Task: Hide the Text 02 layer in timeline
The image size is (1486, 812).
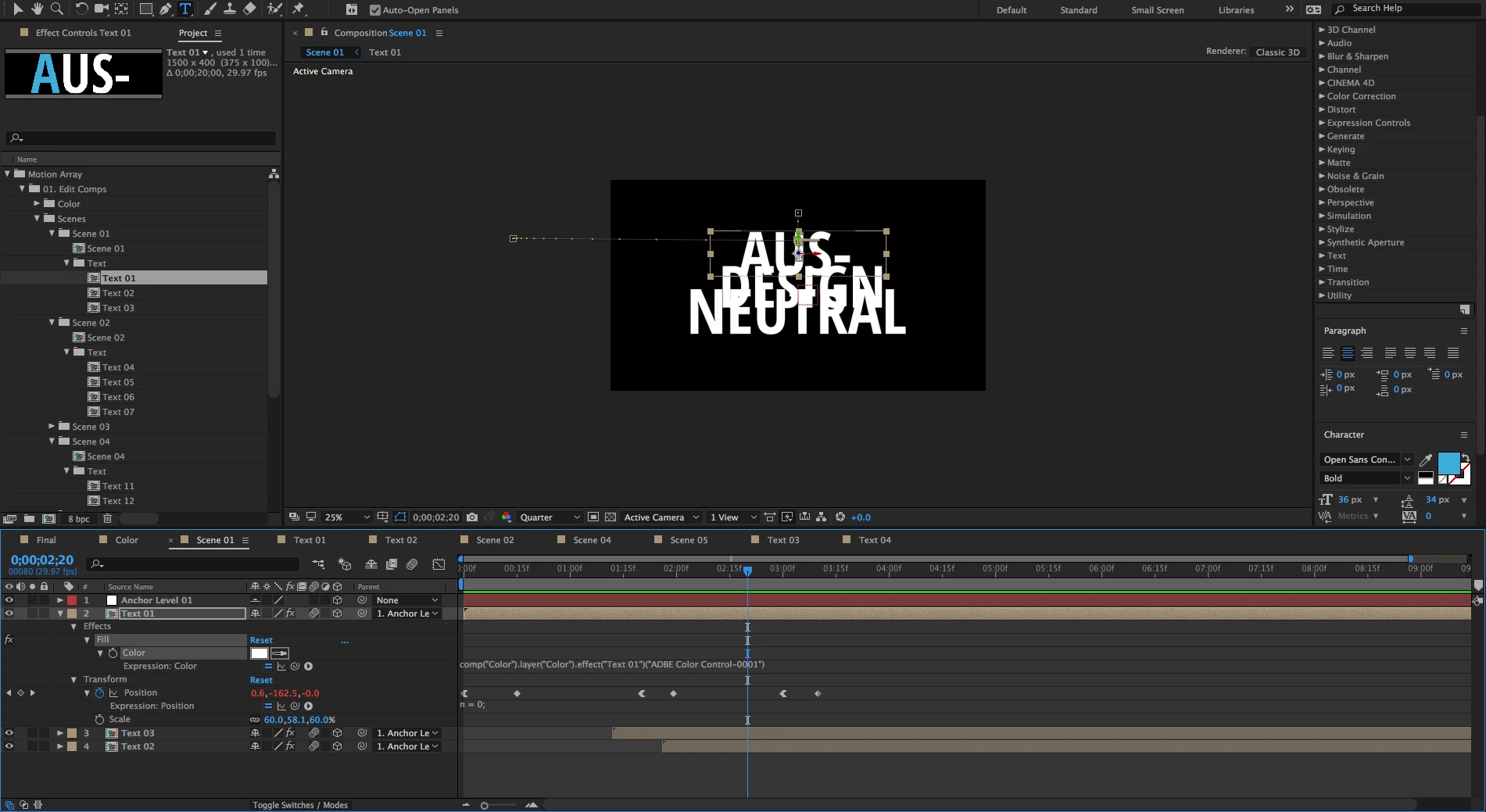Action: tap(9, 746)
